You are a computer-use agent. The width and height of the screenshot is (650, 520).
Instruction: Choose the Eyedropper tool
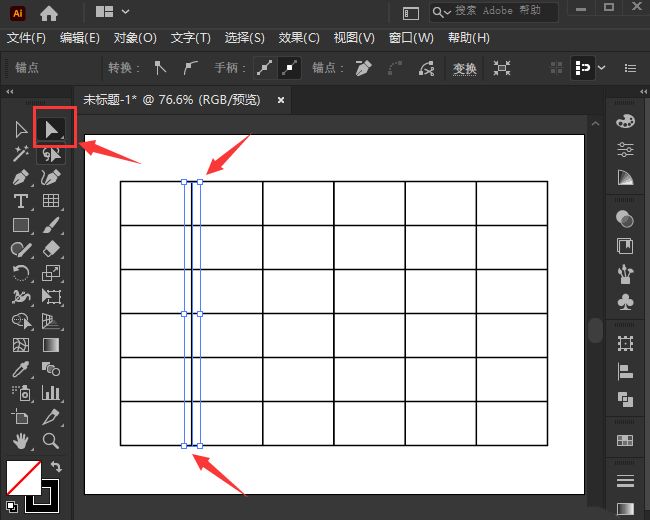pyautogui.click(x=20, y=369)
